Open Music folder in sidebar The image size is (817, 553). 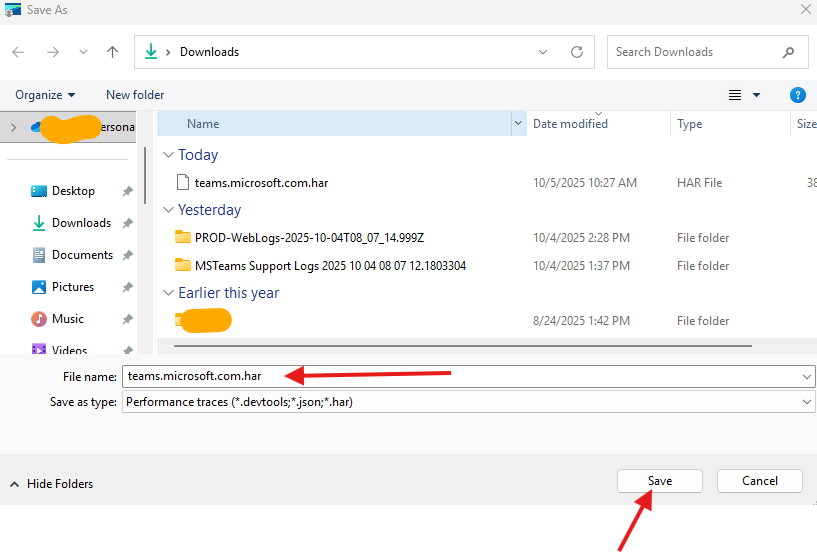pos(68,319)
